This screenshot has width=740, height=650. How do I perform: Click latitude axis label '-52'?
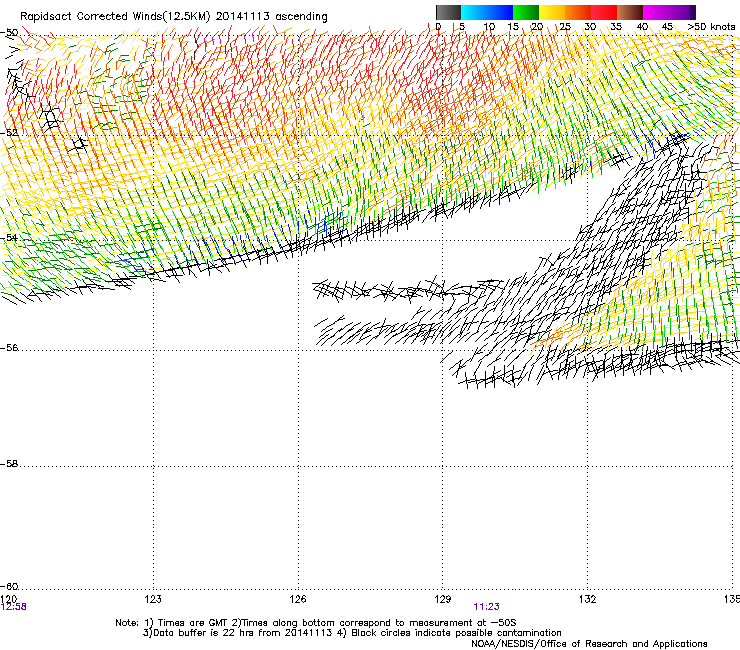pos(9,133)
